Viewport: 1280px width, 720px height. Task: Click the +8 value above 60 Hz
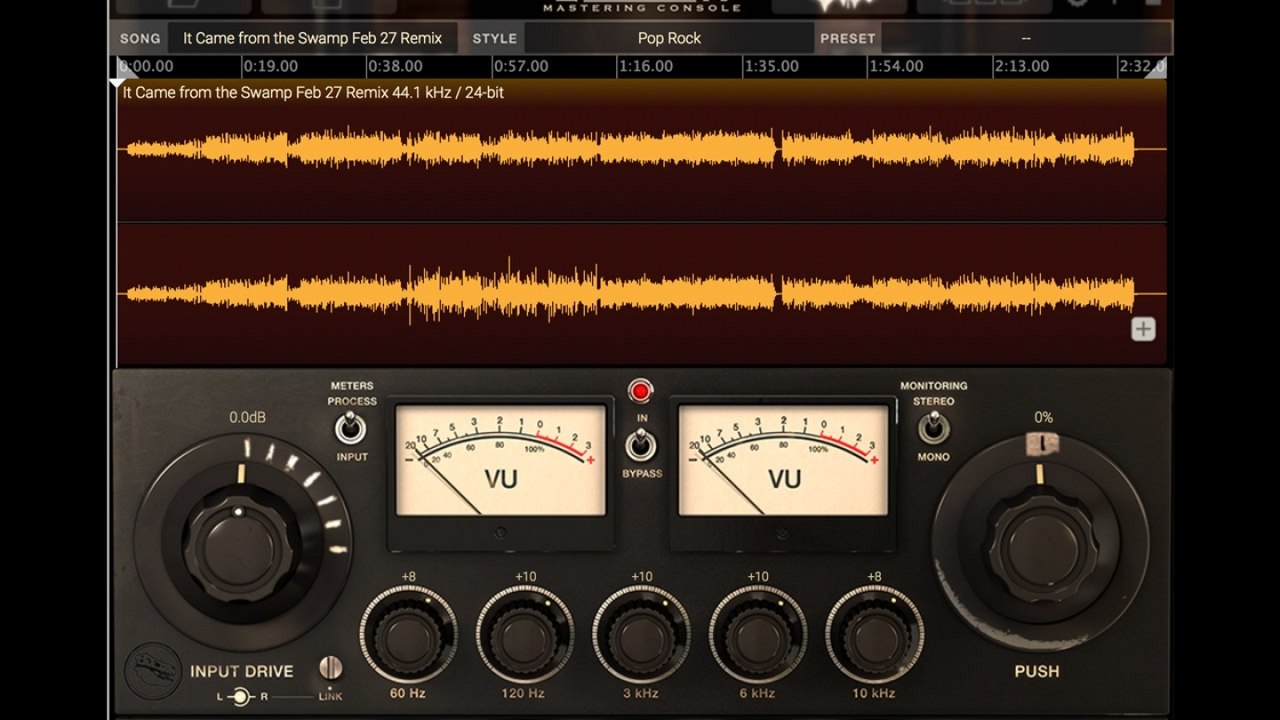click(408, 576)
